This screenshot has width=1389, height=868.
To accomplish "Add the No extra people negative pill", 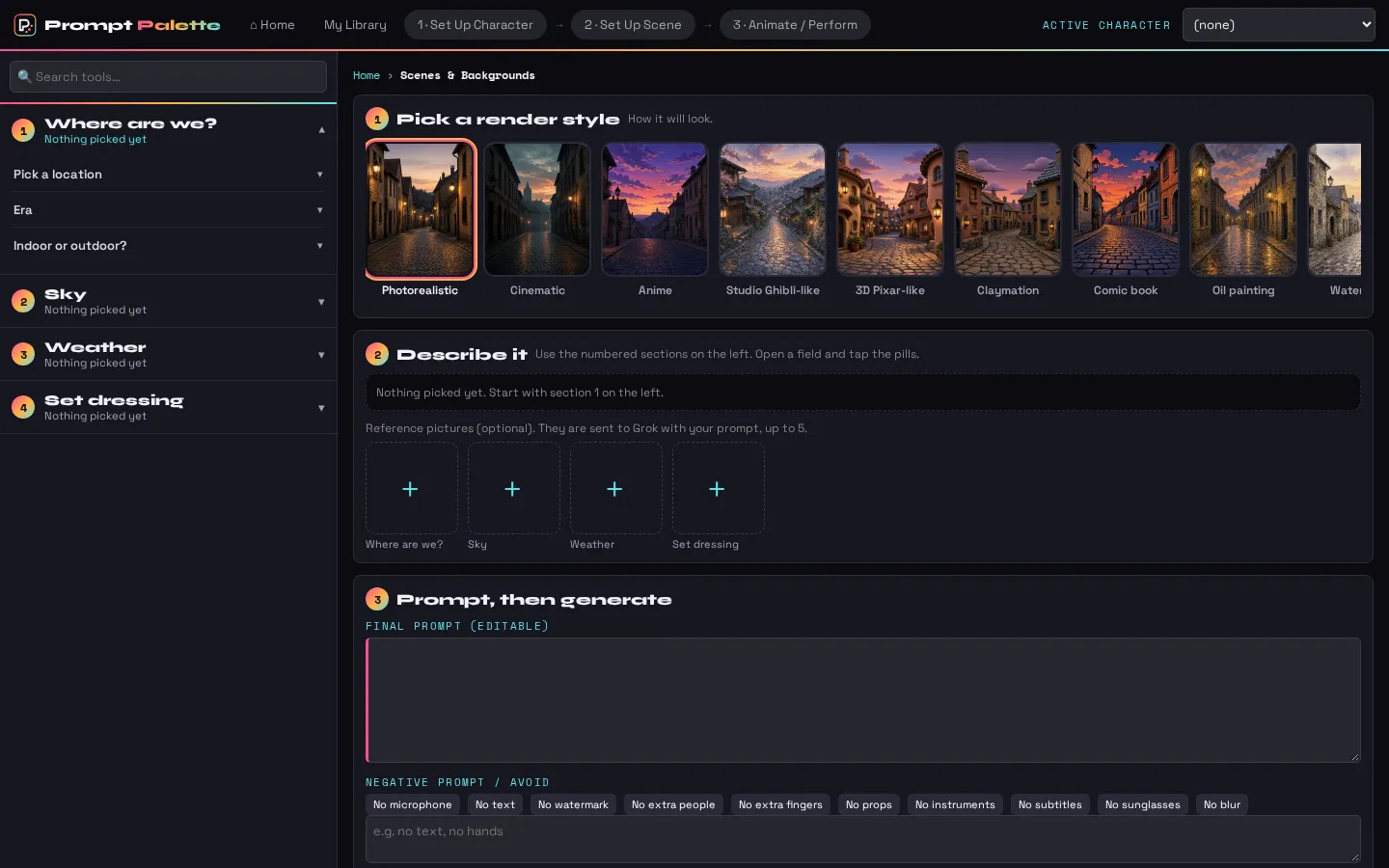I will coord(673,804).
